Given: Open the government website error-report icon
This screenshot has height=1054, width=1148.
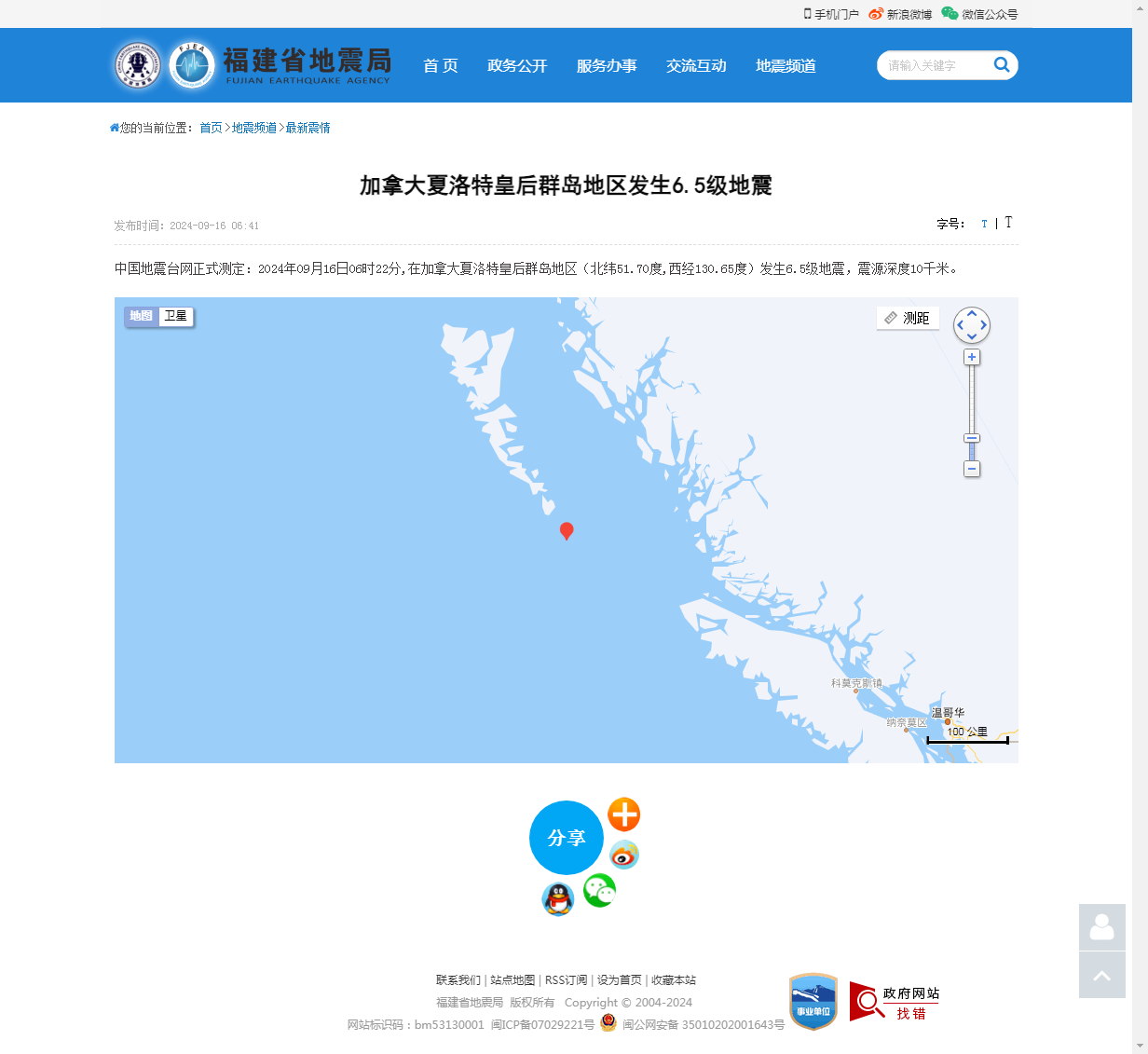Looking at the screenshot, I should coord(895,1002).
